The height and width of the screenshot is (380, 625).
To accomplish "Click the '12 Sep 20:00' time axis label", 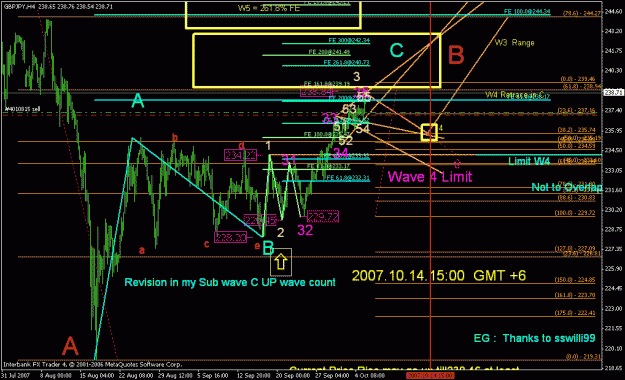I will tap(254, 376).
